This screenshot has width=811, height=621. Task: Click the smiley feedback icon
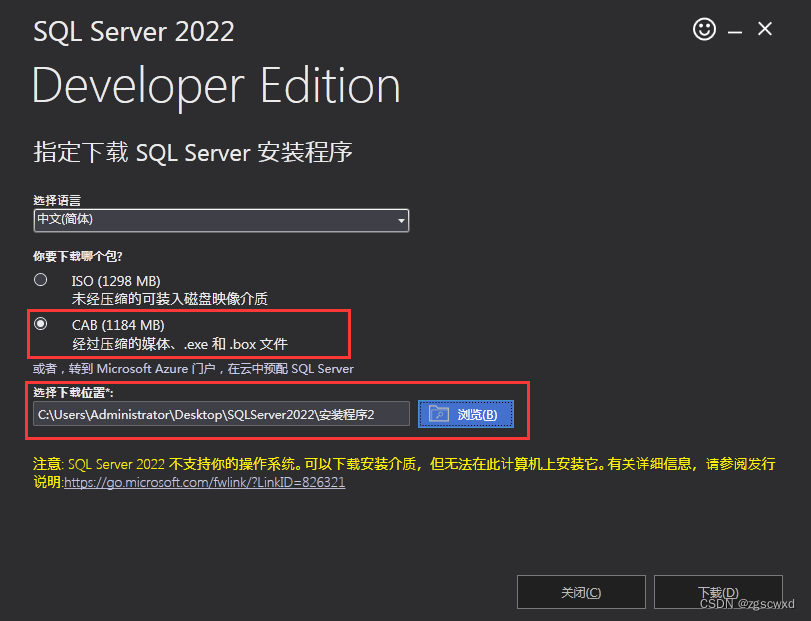click(704, 29)
